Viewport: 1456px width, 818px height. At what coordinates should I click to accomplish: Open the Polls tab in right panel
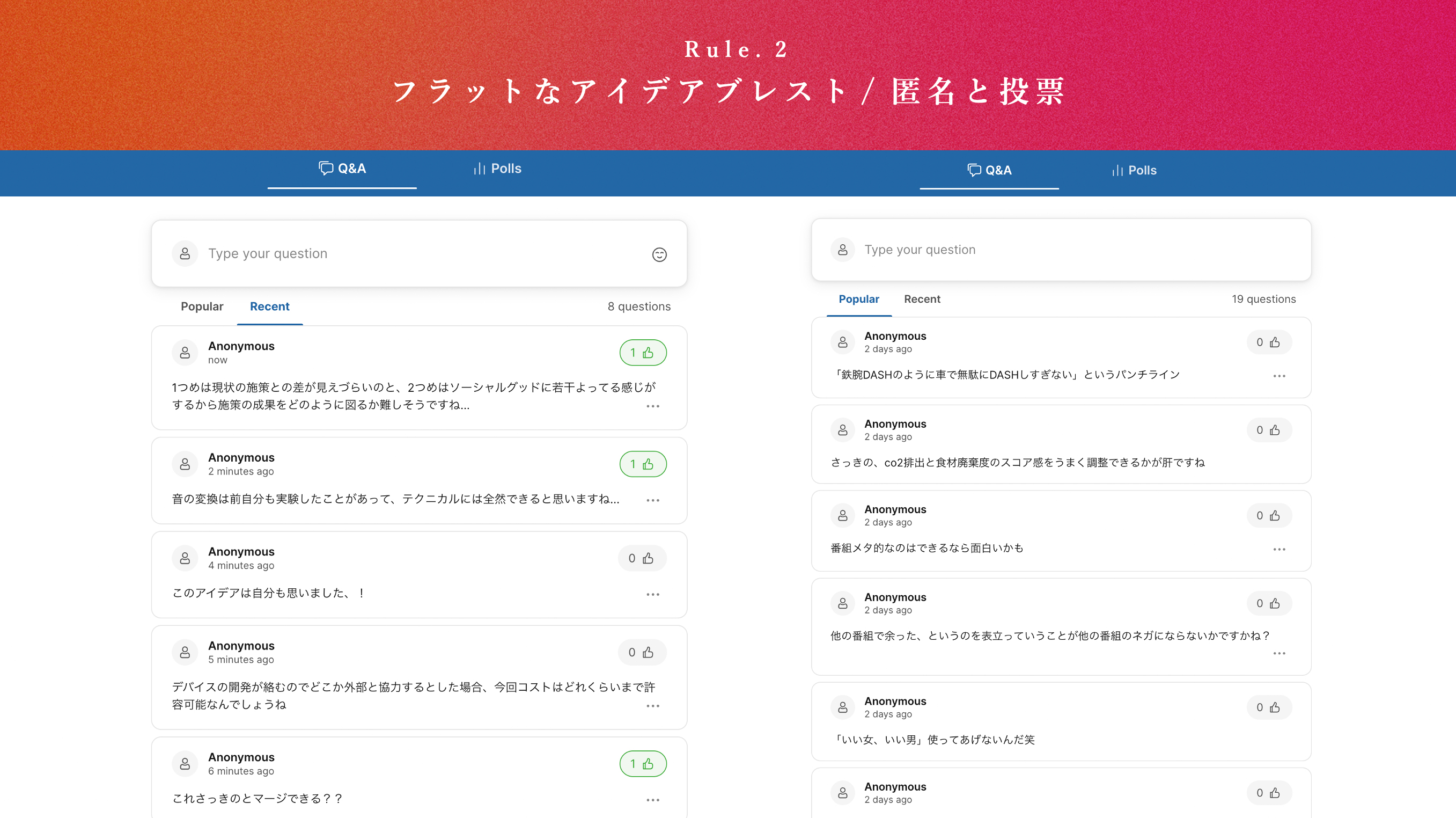click(x=1134, y=170)
